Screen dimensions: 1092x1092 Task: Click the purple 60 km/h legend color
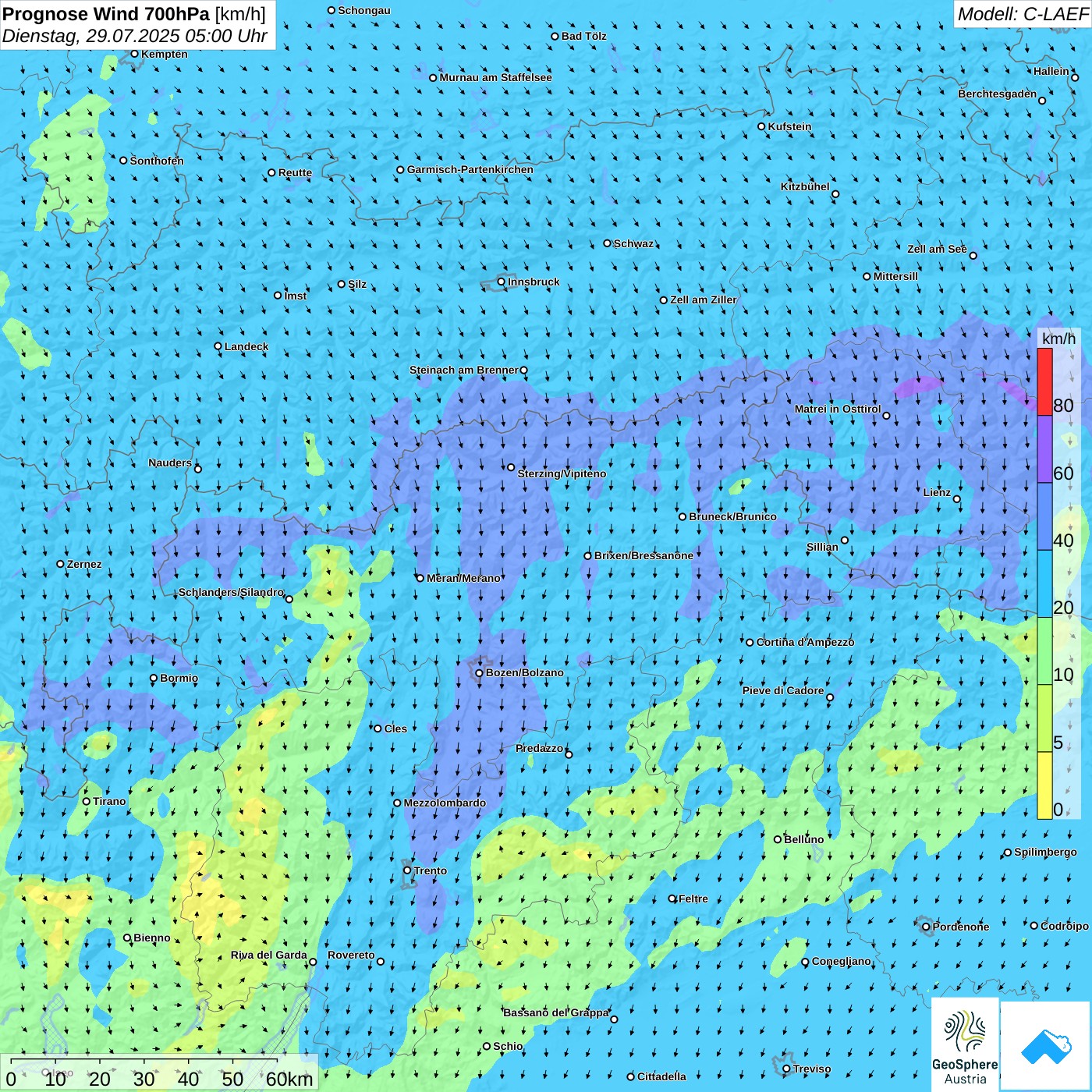pos(1044,449)
